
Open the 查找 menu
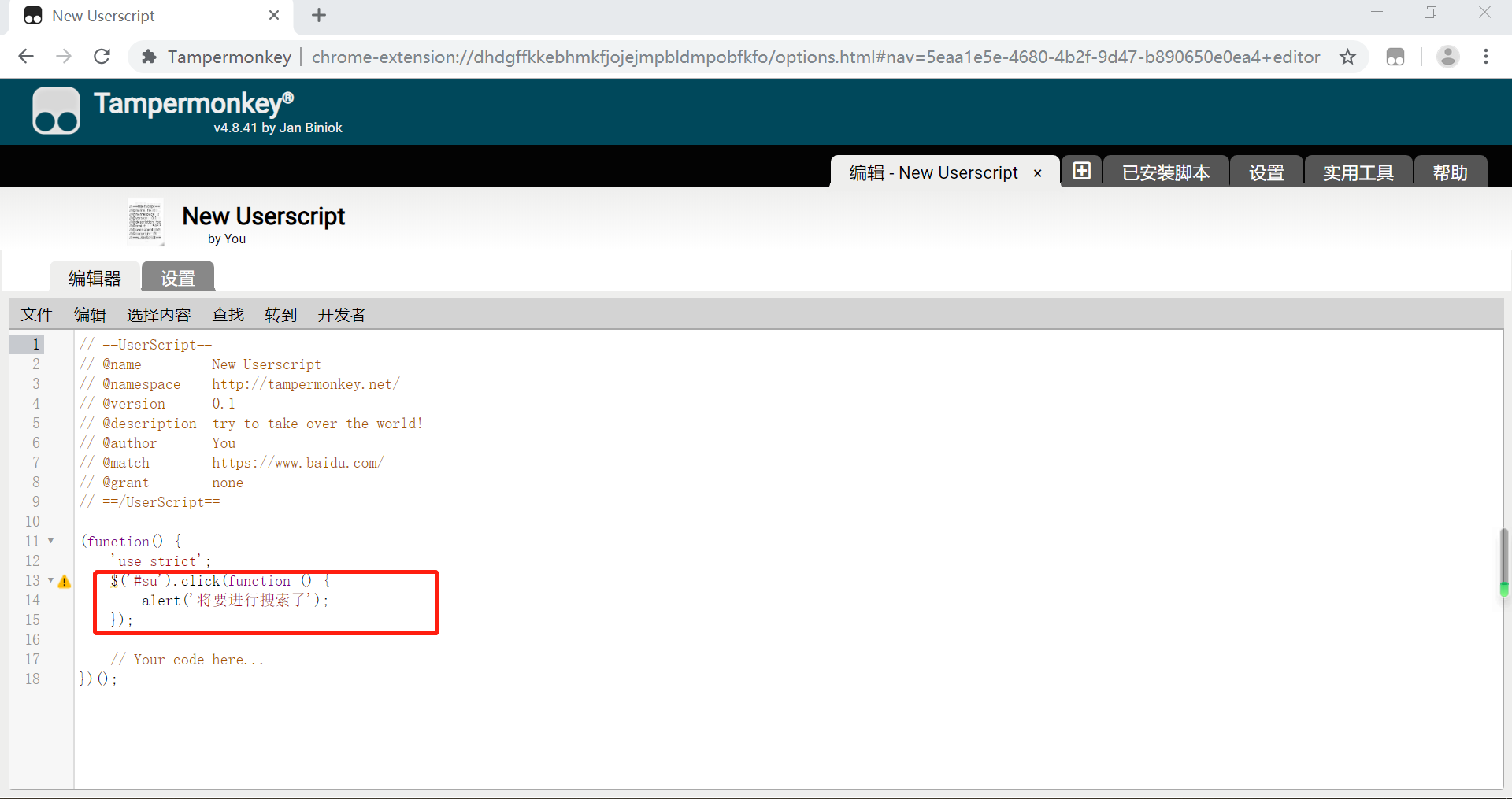(x=228, y=314)
